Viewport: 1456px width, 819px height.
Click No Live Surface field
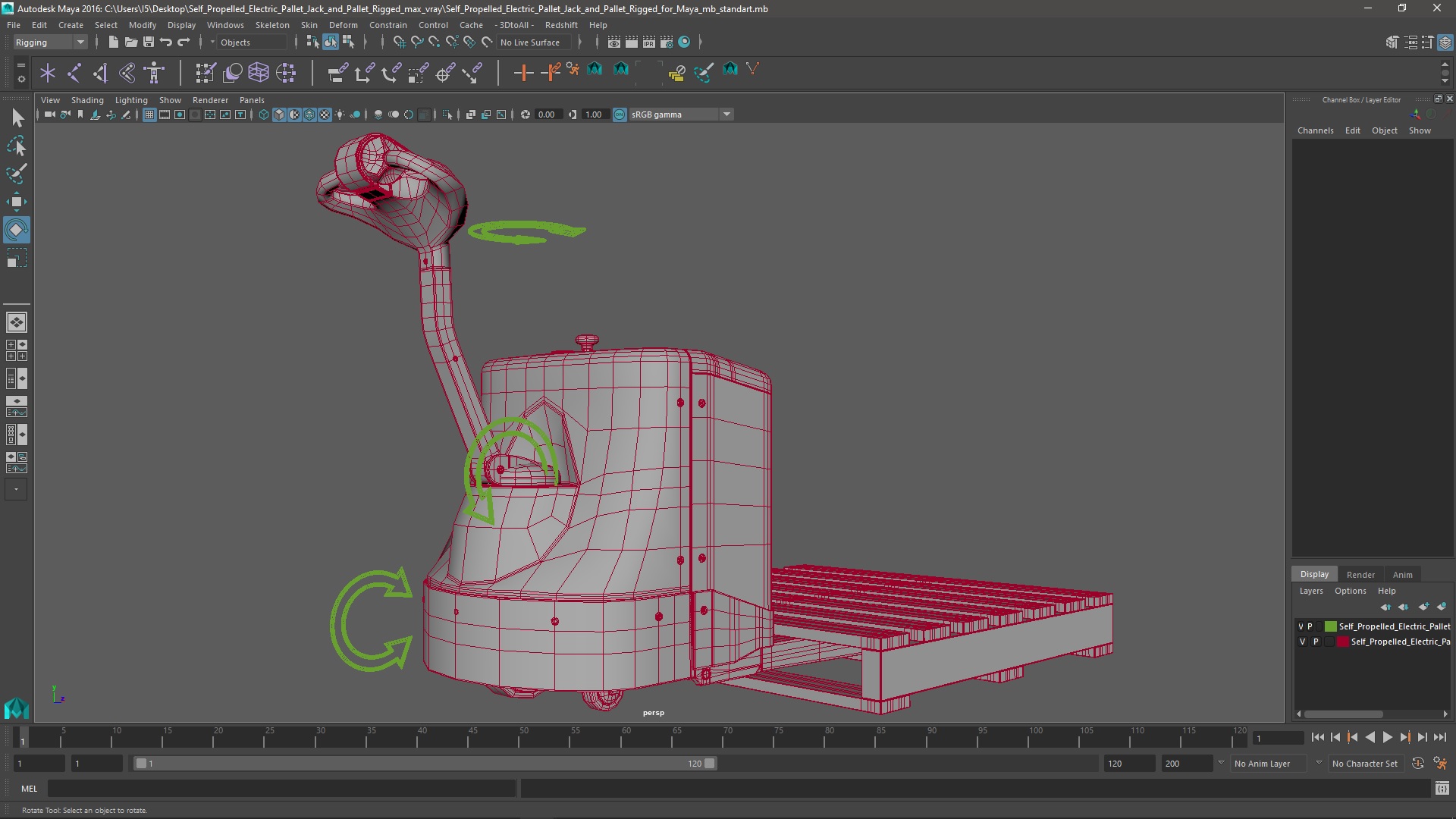[534, 42]
